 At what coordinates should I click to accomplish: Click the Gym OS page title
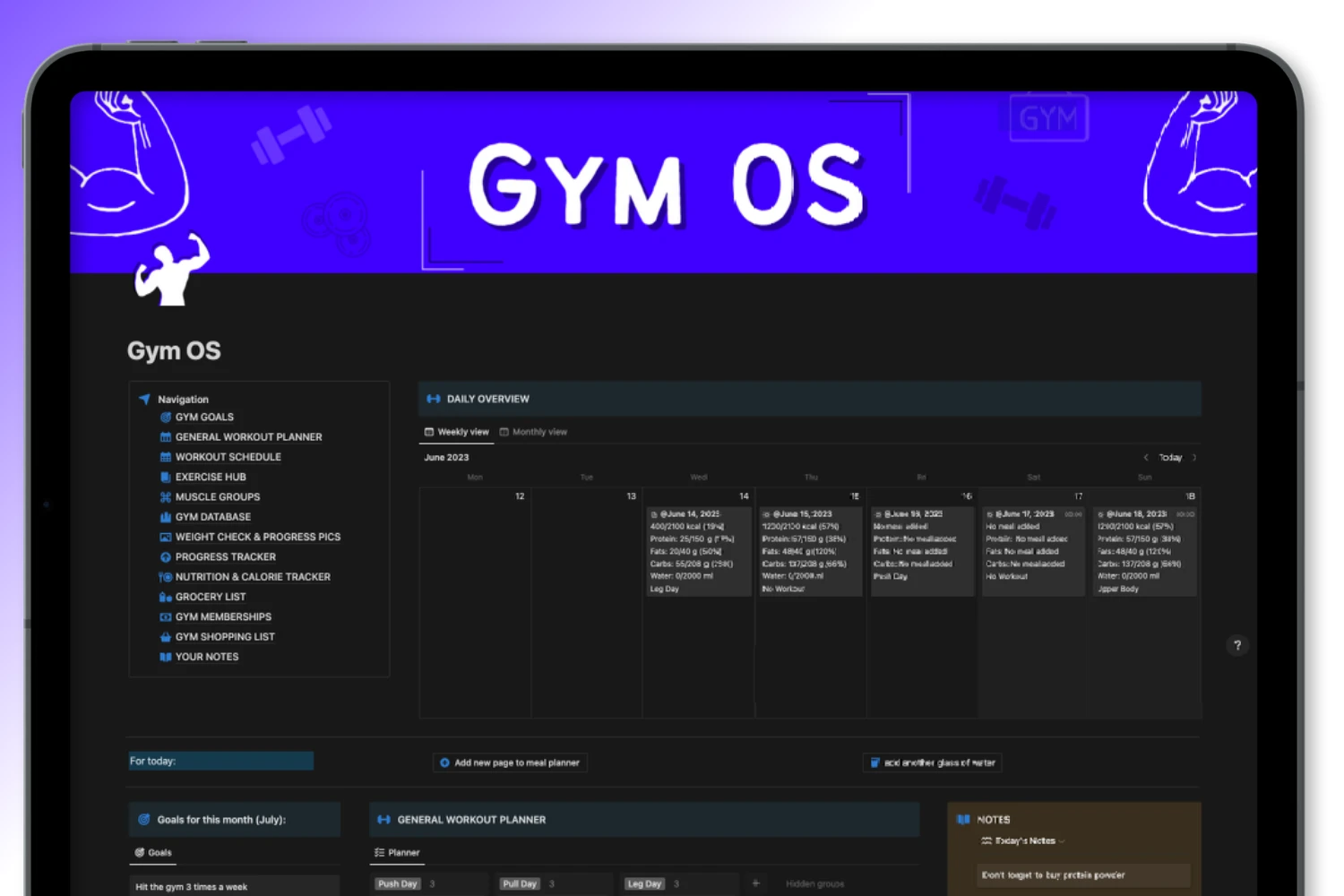click(x=174, y=350)
